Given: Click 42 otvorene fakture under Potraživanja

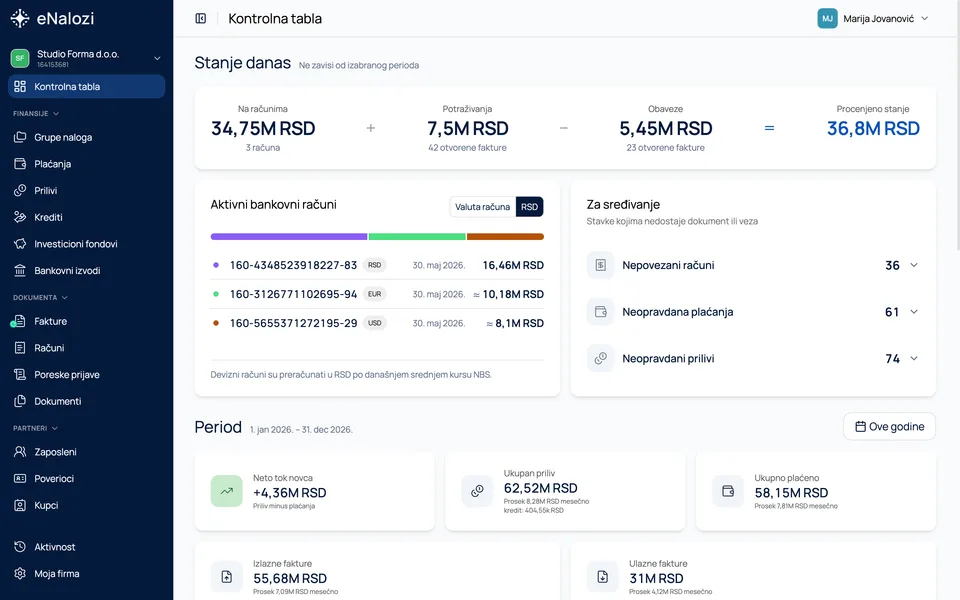Looking at the screenshot, I should [x=467, y=148].
